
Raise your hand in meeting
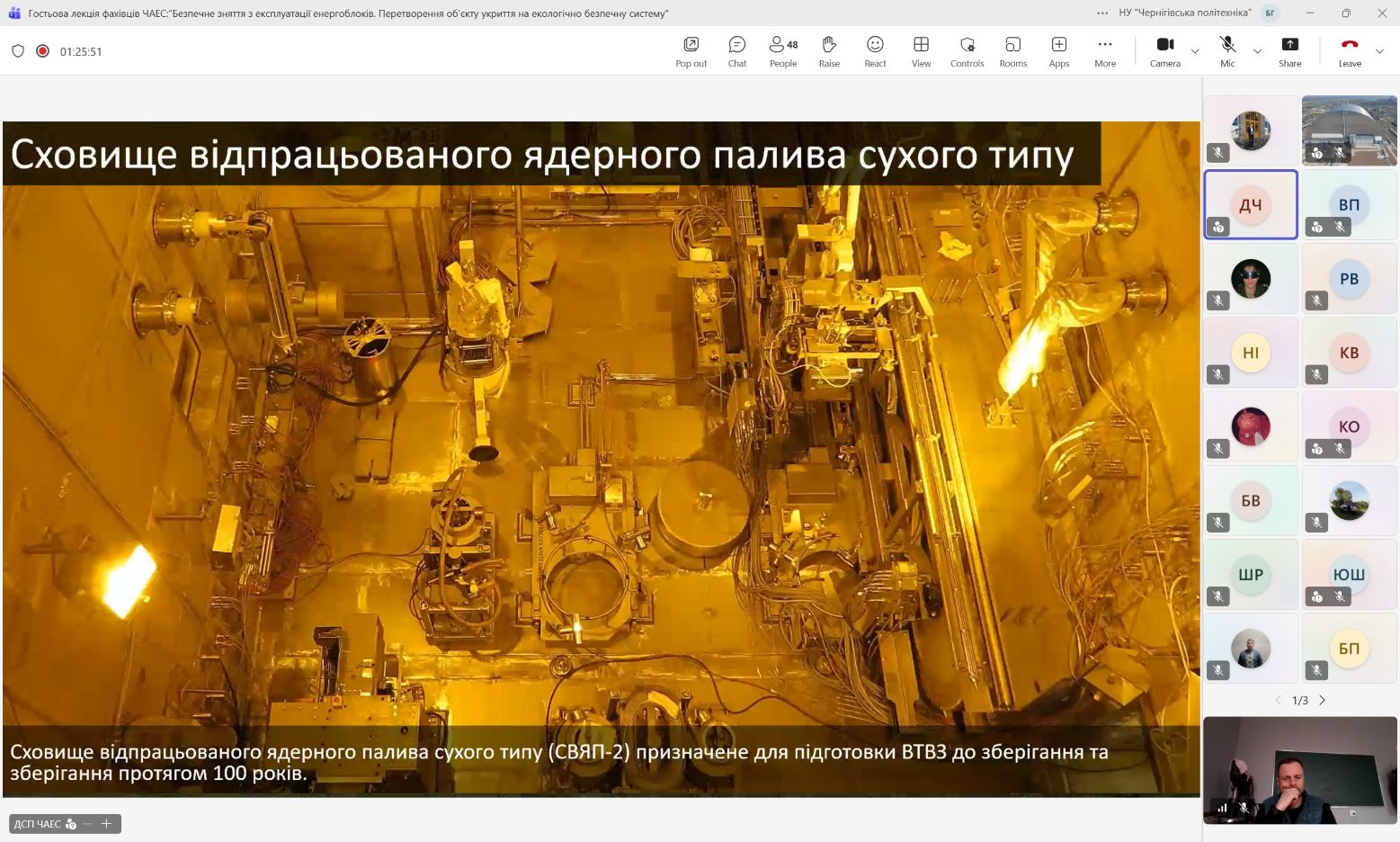click(829, 51)
